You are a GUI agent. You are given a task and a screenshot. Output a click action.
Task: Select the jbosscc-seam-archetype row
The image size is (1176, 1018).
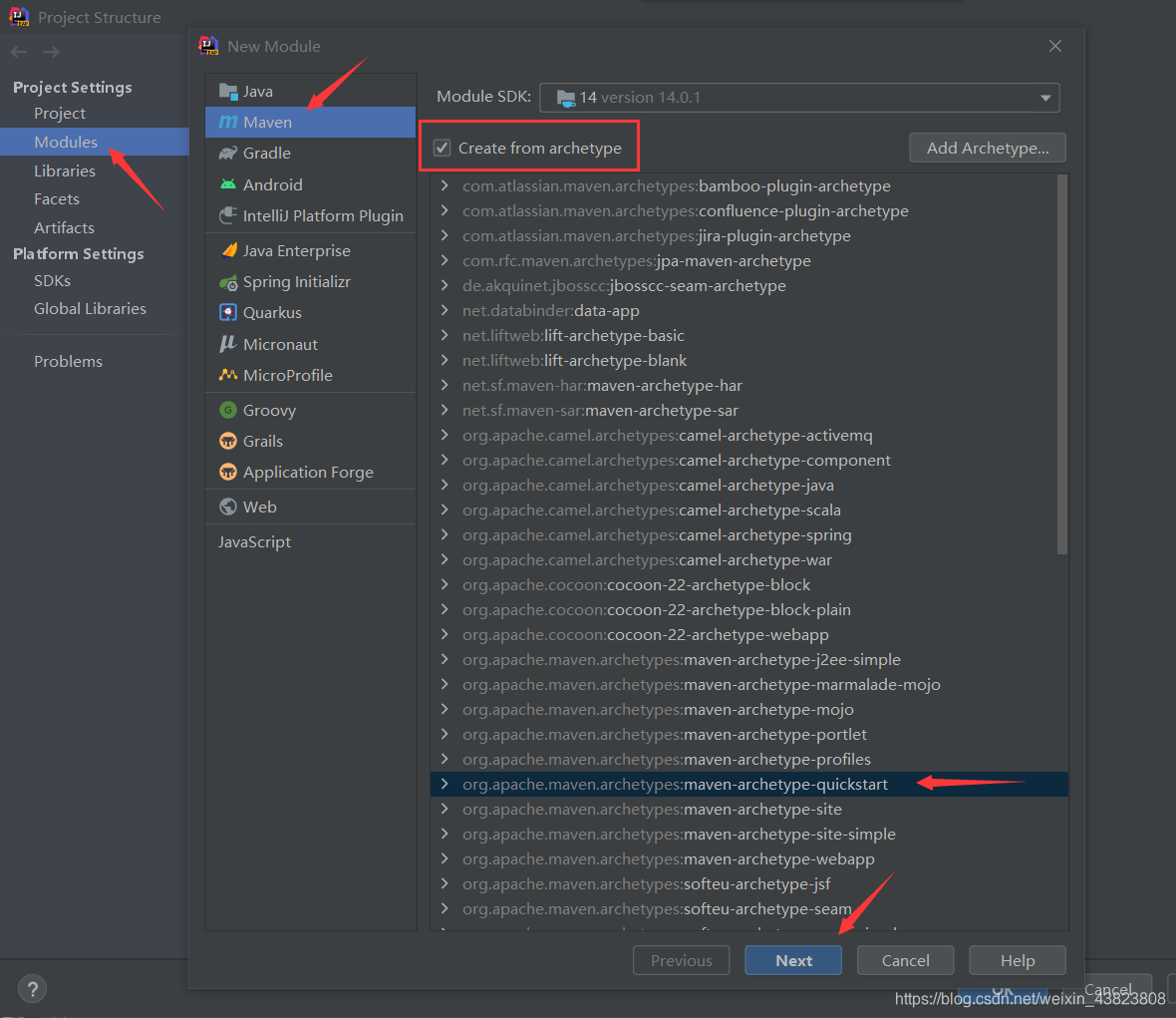(749, 285)
